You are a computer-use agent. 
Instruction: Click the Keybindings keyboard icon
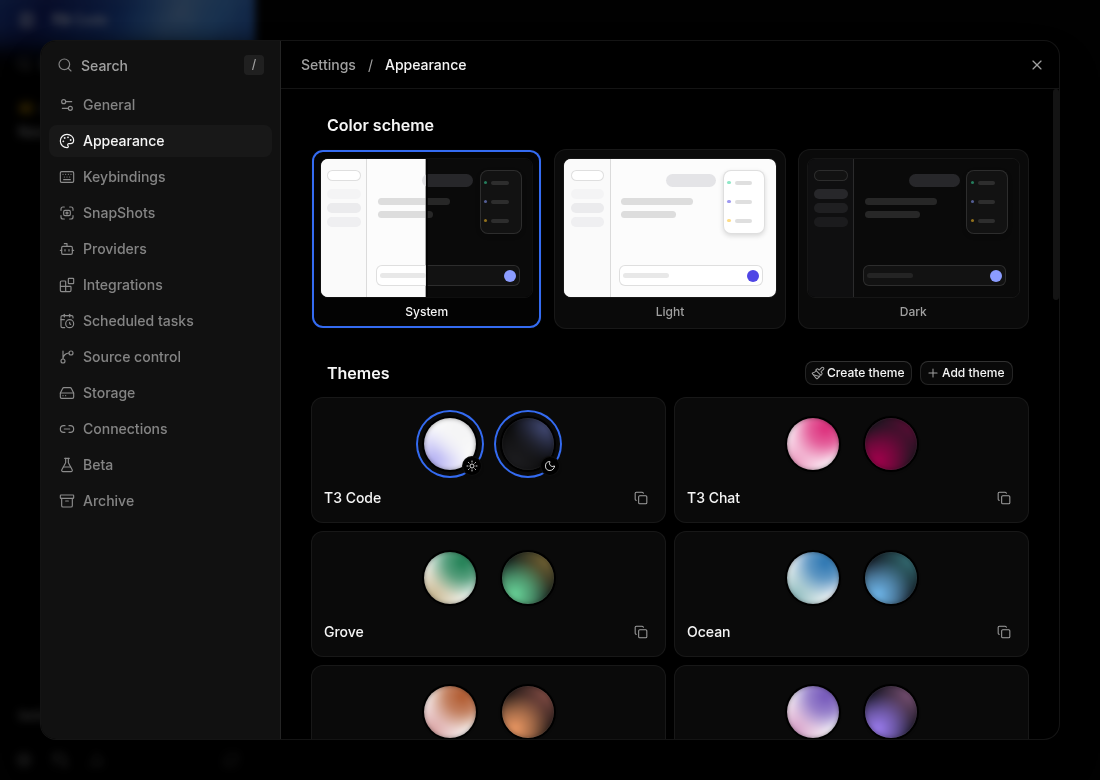pyautogui.click(x=67, y=177)
